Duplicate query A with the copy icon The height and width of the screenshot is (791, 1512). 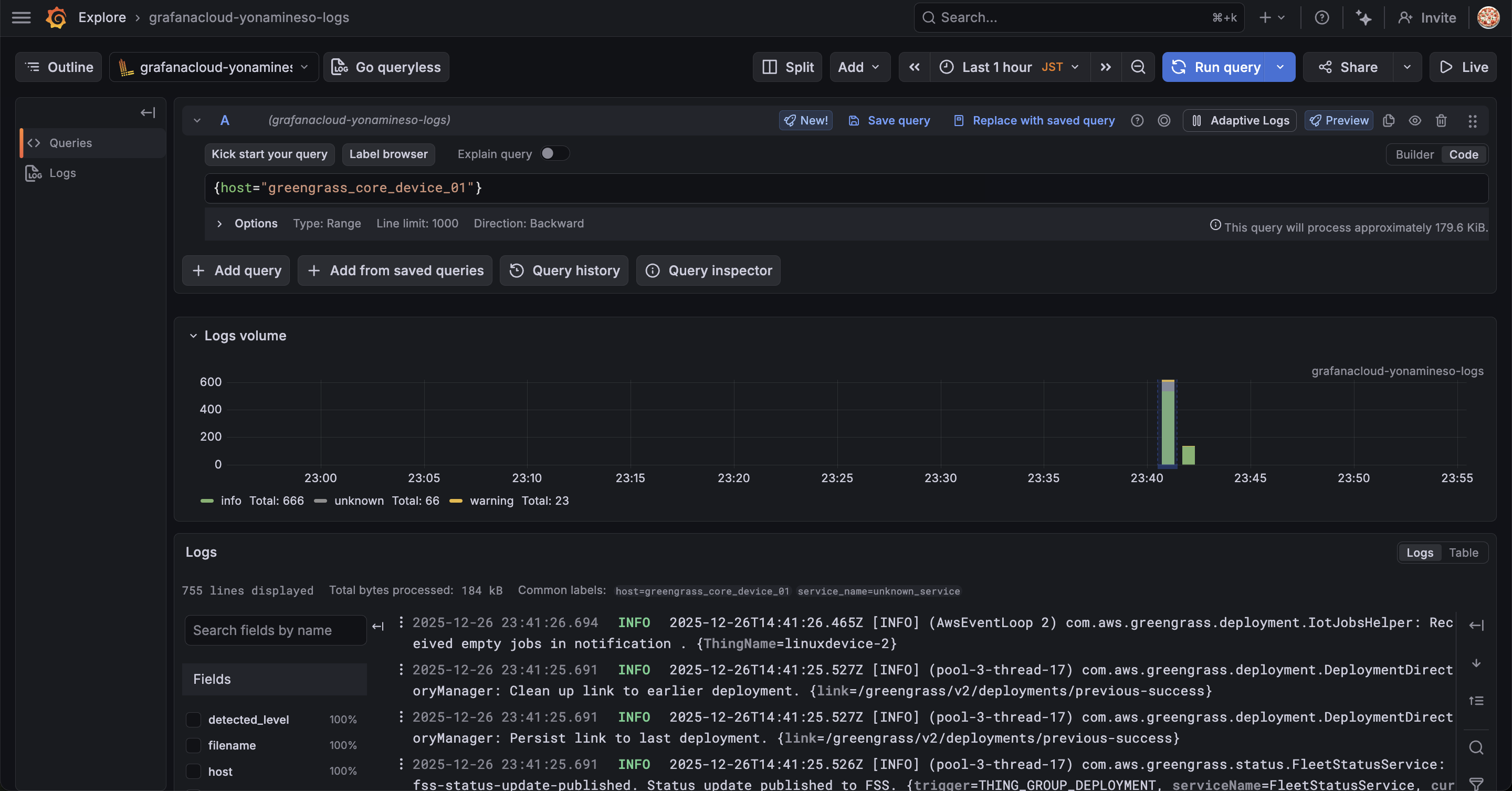[1388, 120]
